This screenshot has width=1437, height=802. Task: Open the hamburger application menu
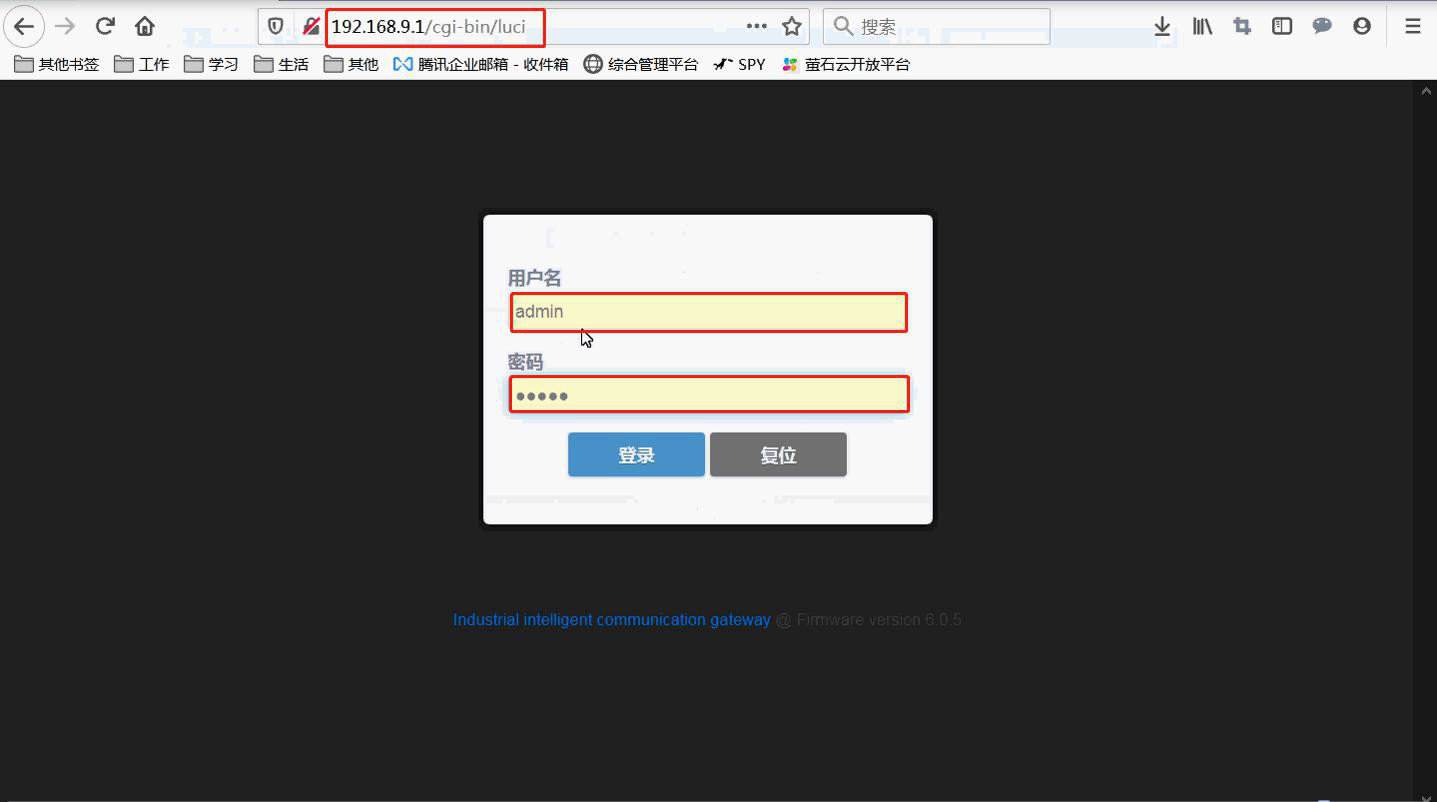coord(1413,27)
